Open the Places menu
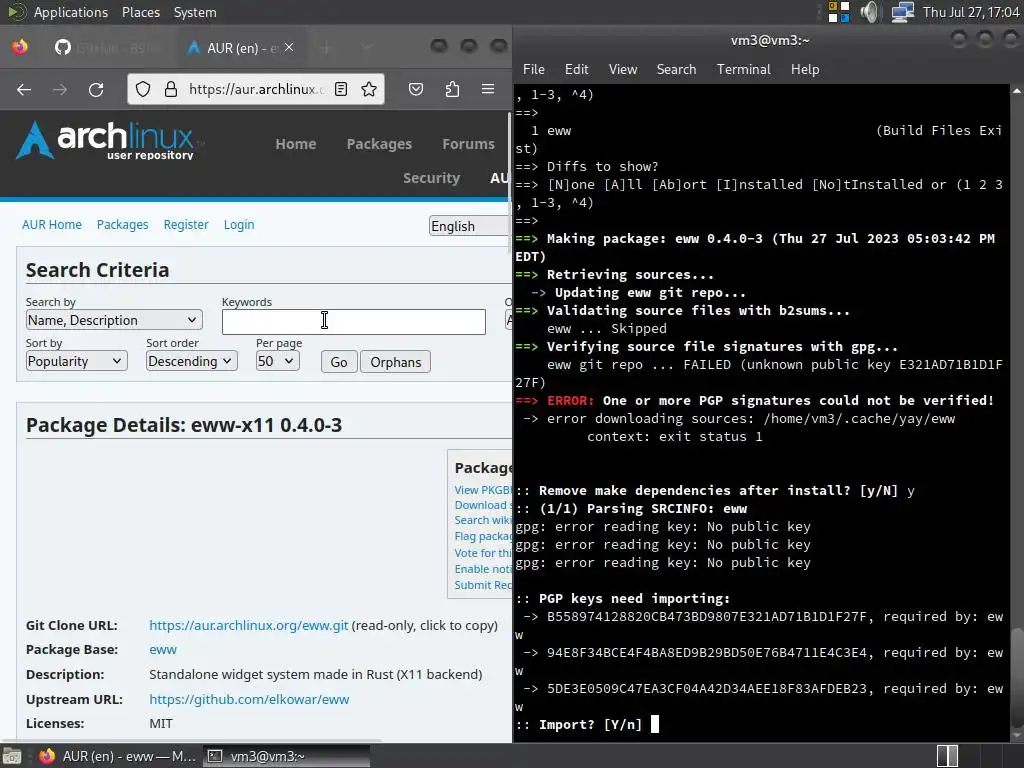 click(140, 12)
